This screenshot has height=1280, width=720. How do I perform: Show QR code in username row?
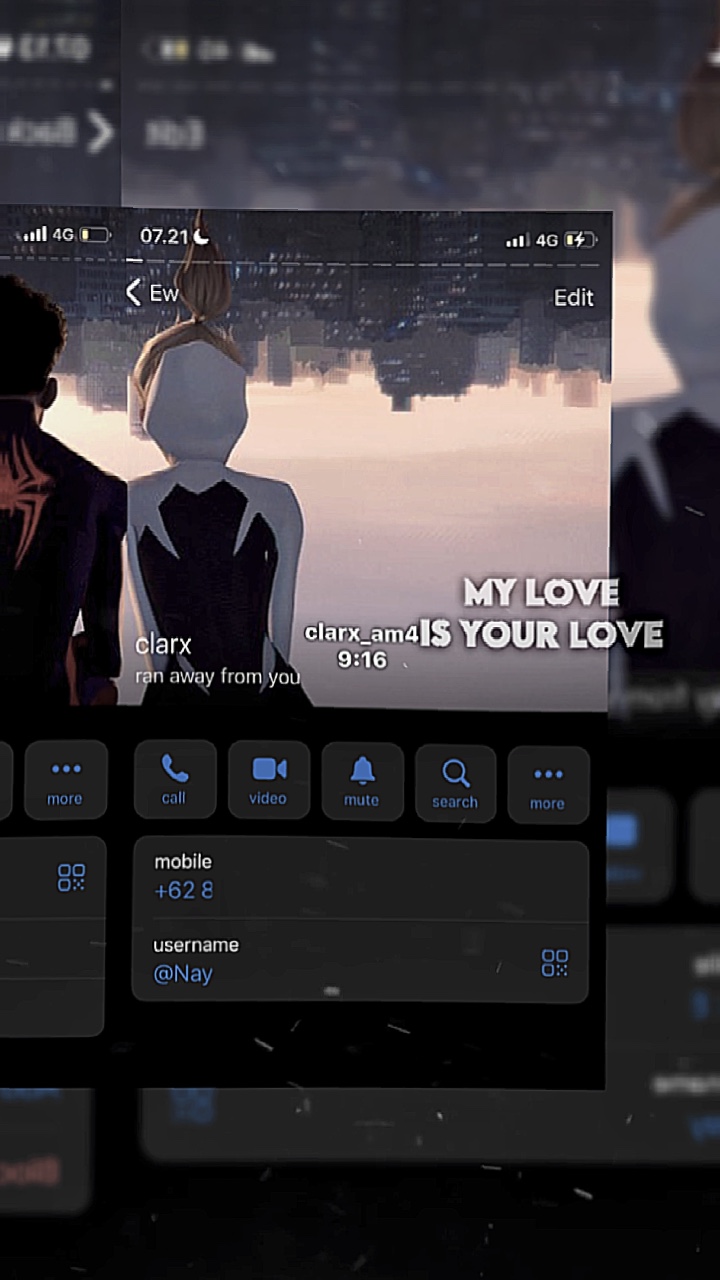point(554,963)
